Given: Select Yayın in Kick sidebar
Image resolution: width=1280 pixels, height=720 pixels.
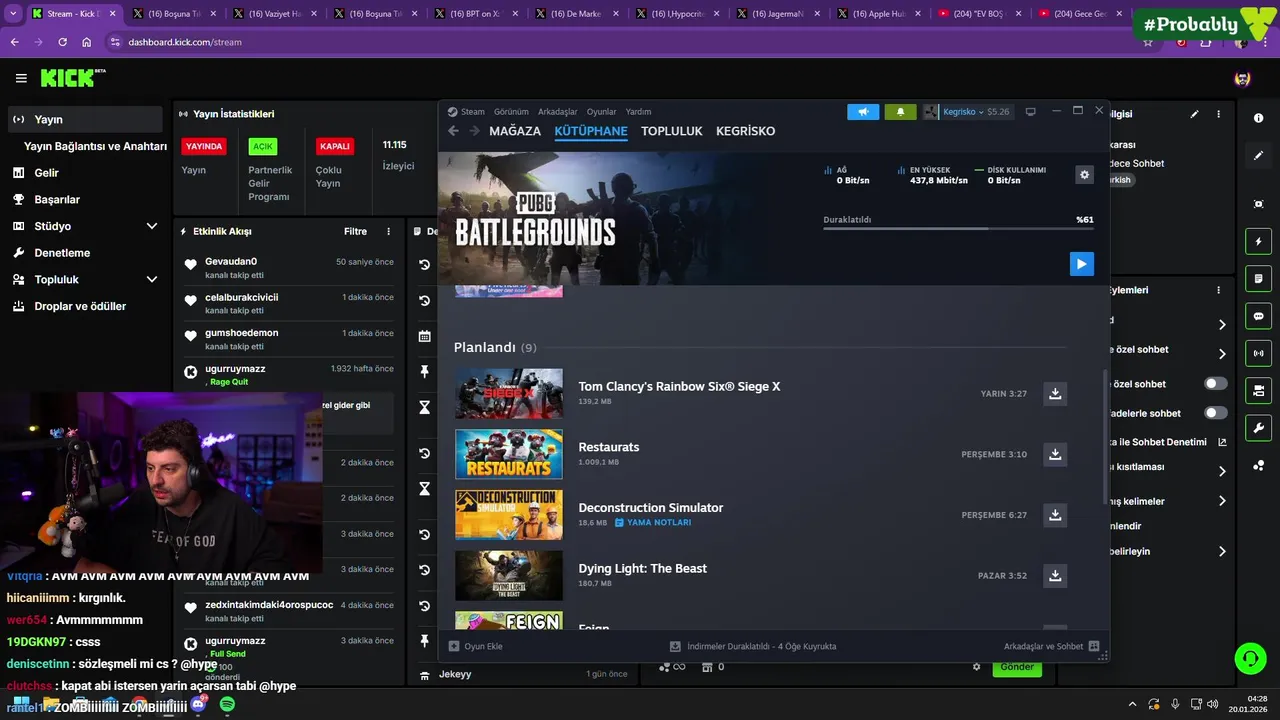Looking at the screenshot, I should tap(85, 119).
